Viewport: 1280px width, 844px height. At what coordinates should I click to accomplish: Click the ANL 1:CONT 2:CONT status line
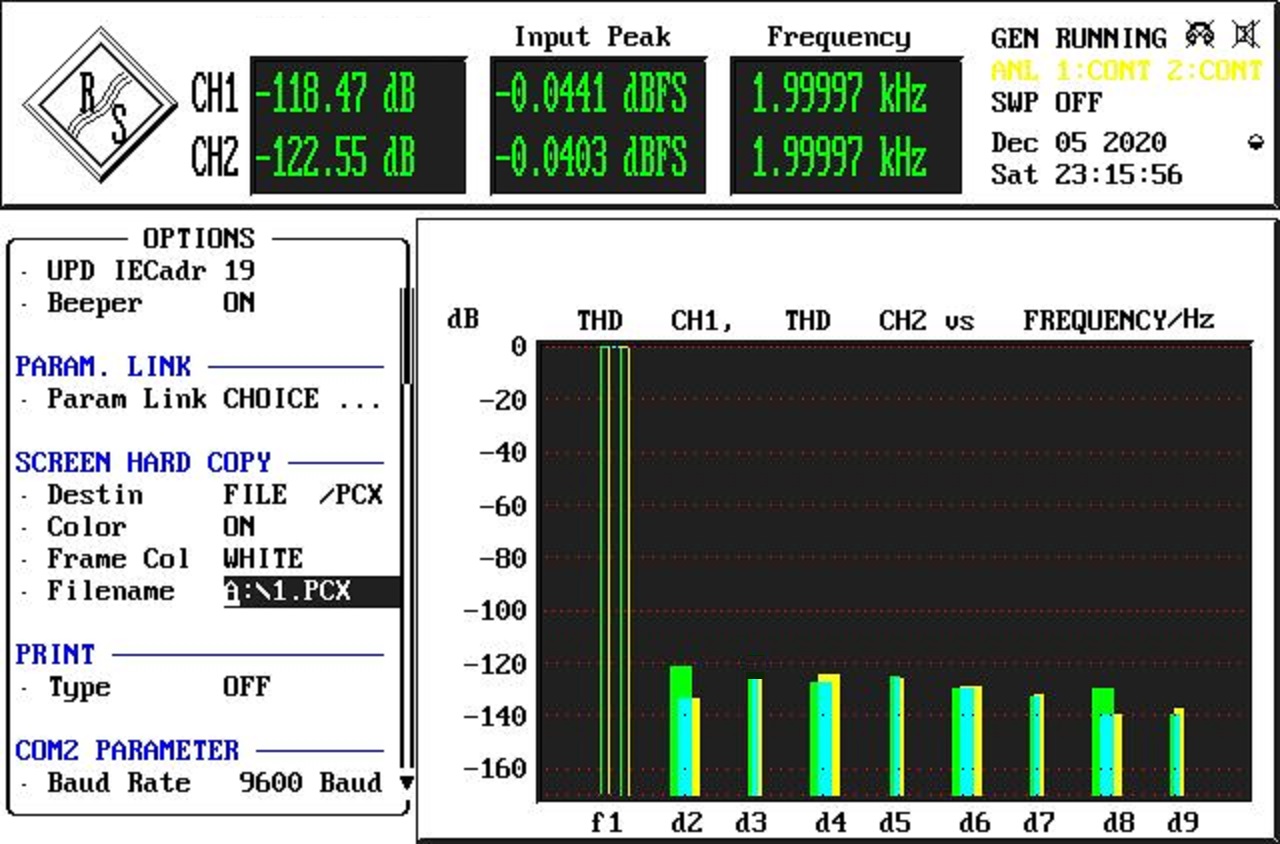coord(1127,71)
